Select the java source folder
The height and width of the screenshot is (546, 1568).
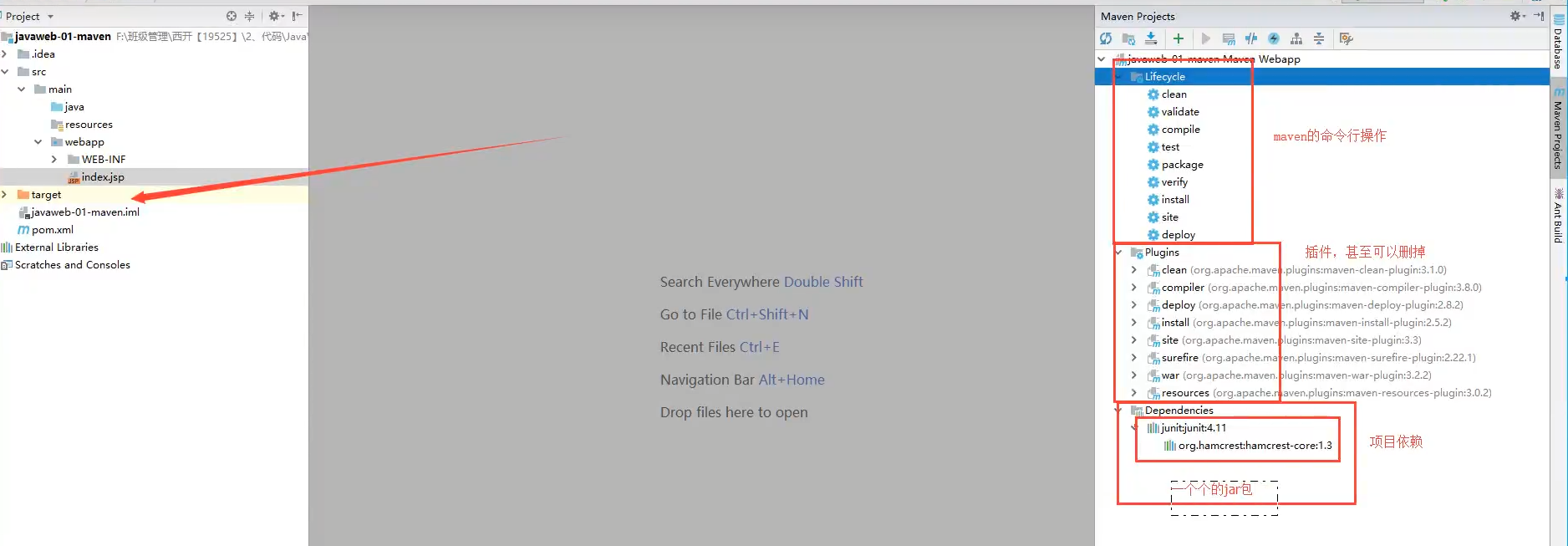[x=67, y=107]
